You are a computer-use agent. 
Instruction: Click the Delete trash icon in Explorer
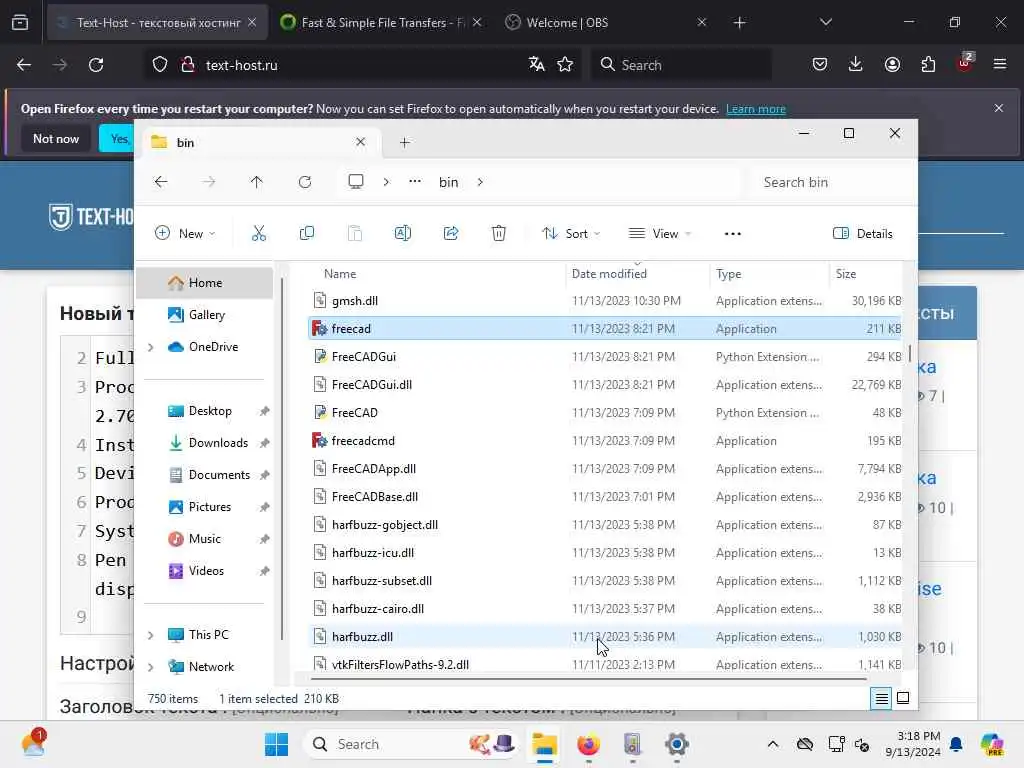(x=499, y=233)
